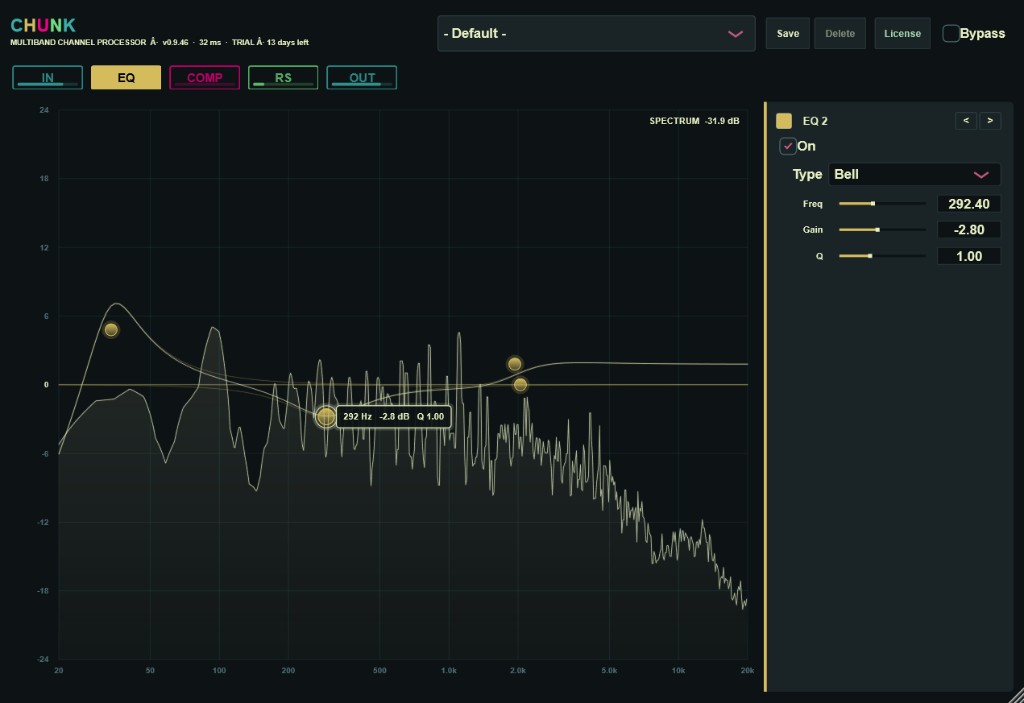Click the Freq value field 292.40
1024x703 pixels.
click(x=969, y=204)
